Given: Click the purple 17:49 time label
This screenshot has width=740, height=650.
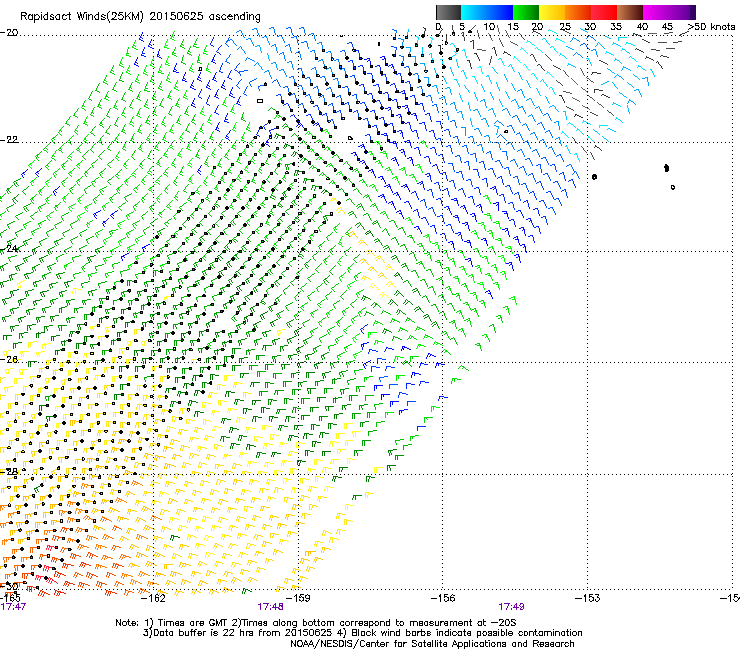Looking at the screenshot, I should click(x=511, y=607).
